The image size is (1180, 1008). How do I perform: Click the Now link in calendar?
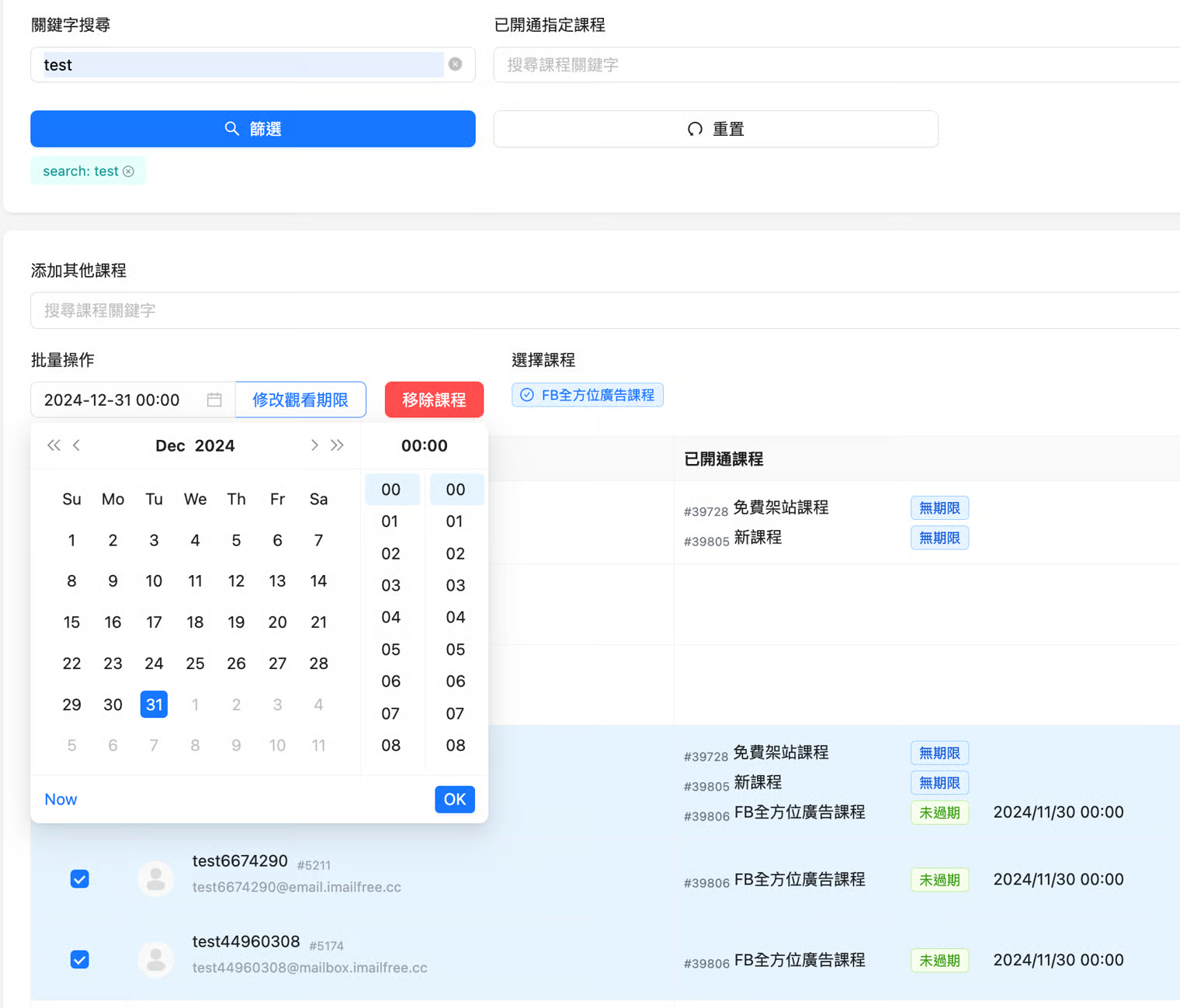click(x=61, y=799)
